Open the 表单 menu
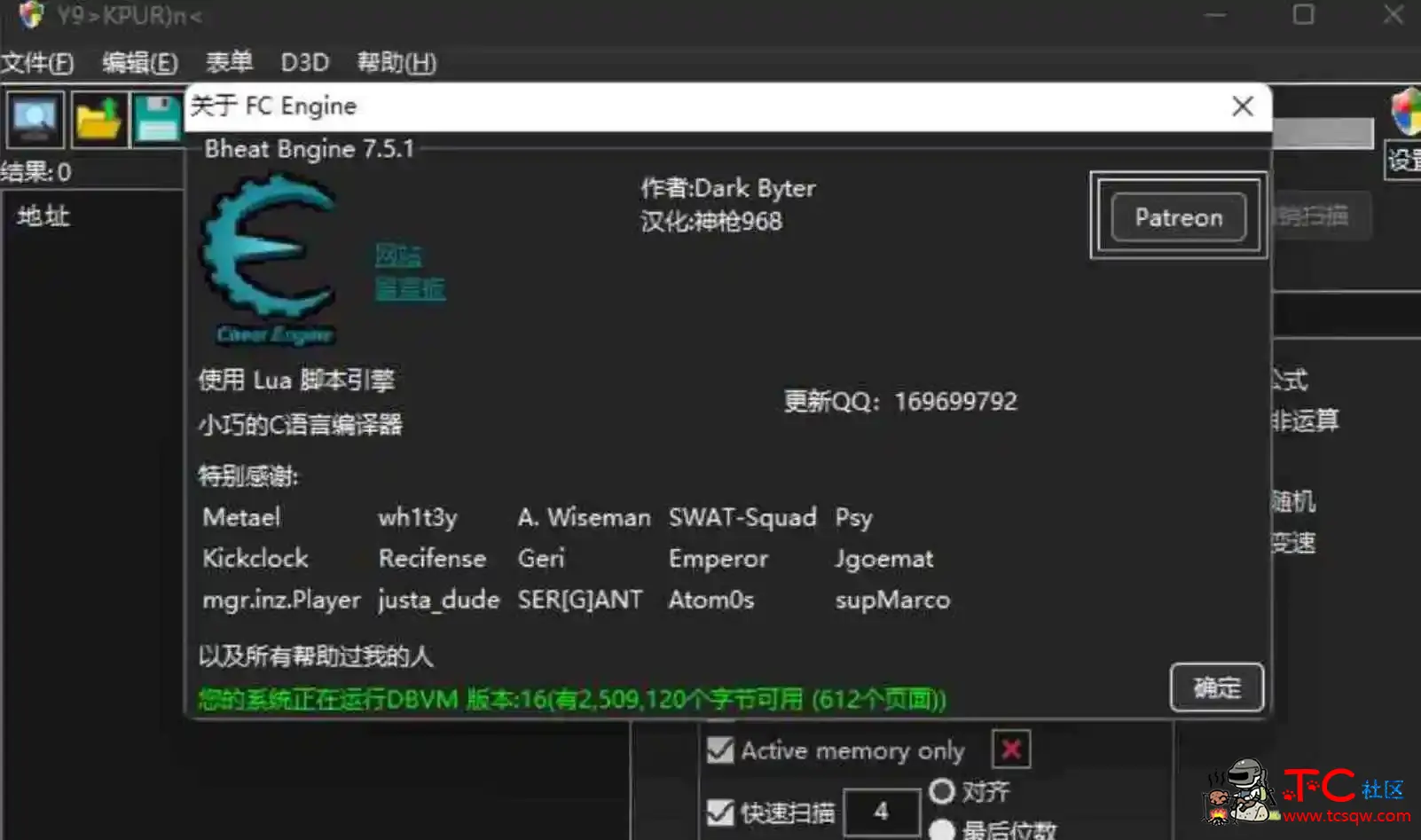This screenshot has height=840, width=1421. coord(230,62)
